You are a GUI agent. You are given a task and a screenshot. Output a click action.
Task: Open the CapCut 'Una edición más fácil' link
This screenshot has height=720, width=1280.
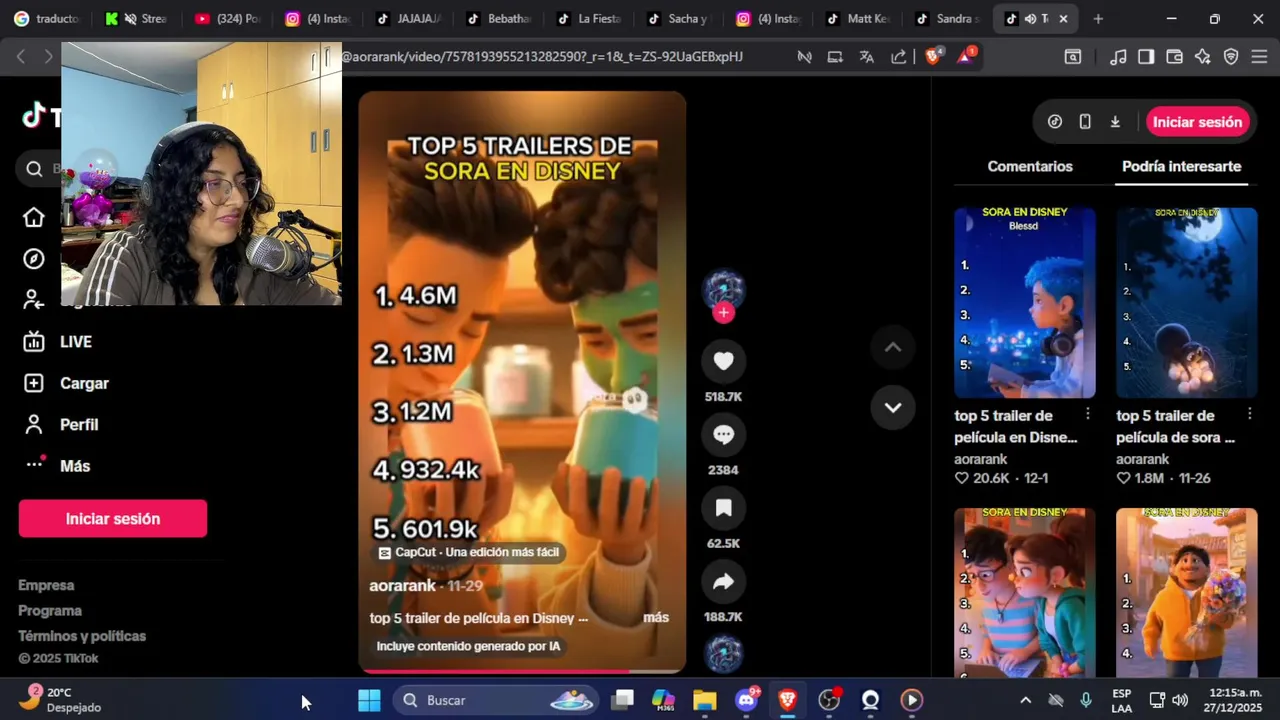click(x=469, y=552)
